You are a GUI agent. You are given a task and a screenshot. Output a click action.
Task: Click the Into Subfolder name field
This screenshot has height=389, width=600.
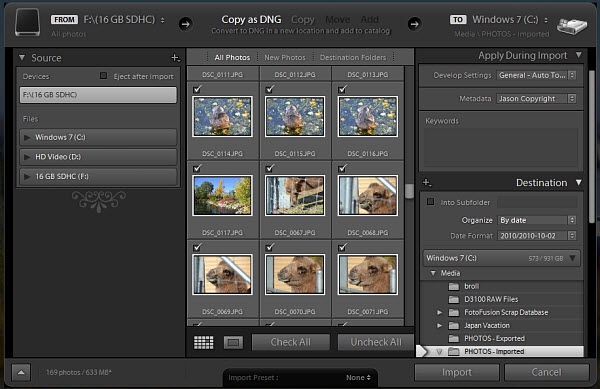tap(537, 202)
